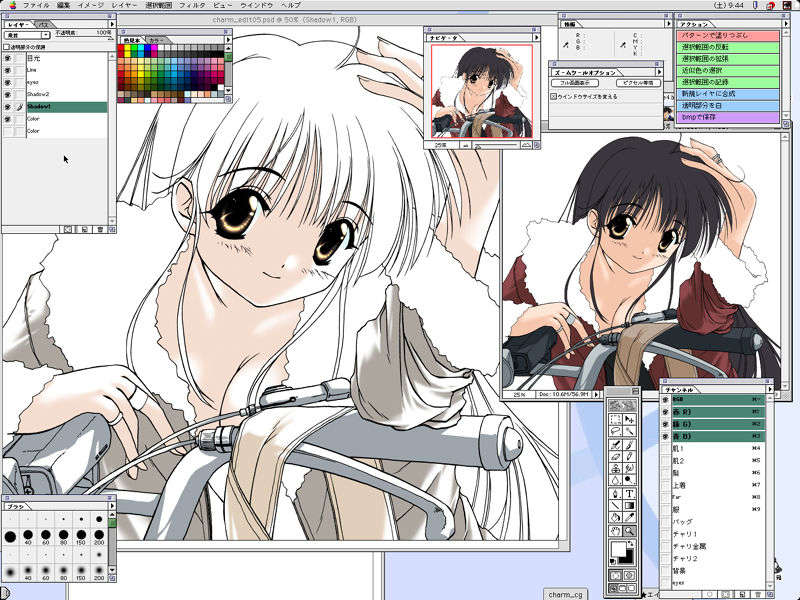Viewport: 800px width, 600px height.
Task: Click the Navigator zoom slider
Action: (x=495, y=145)
